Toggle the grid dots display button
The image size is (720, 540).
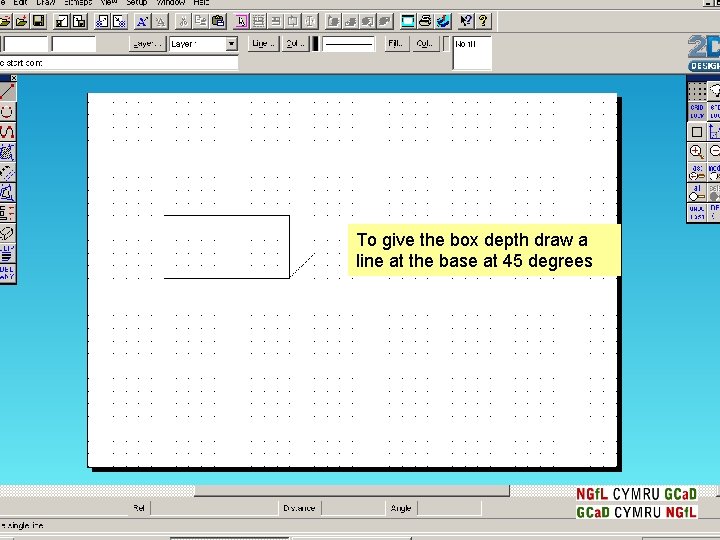(697, 91)
